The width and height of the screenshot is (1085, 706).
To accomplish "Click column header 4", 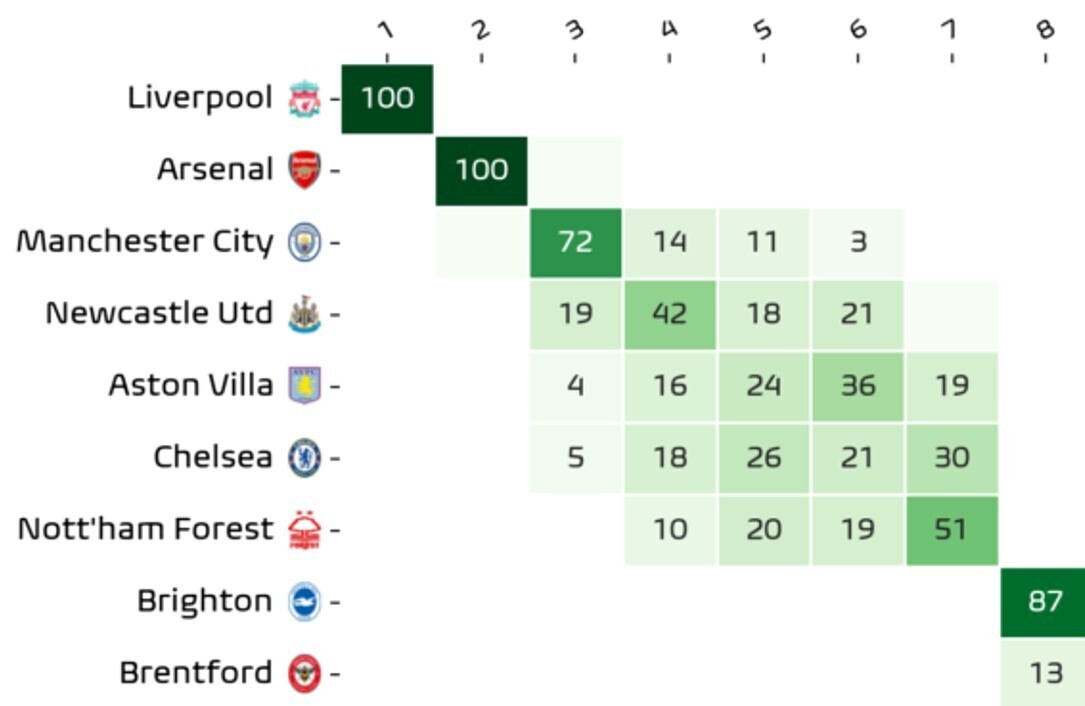I will [x=669, y=29].
